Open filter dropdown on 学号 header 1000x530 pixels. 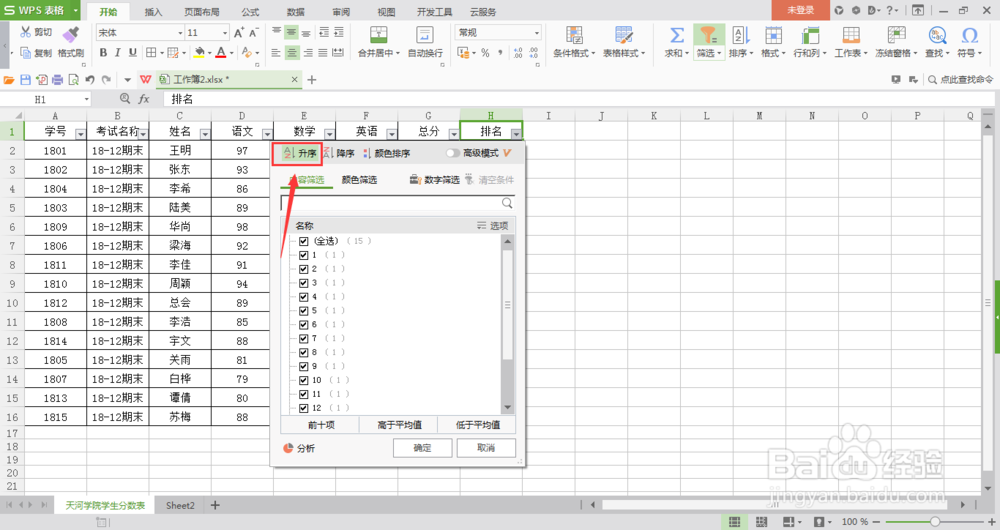click(x=80, y=134)
